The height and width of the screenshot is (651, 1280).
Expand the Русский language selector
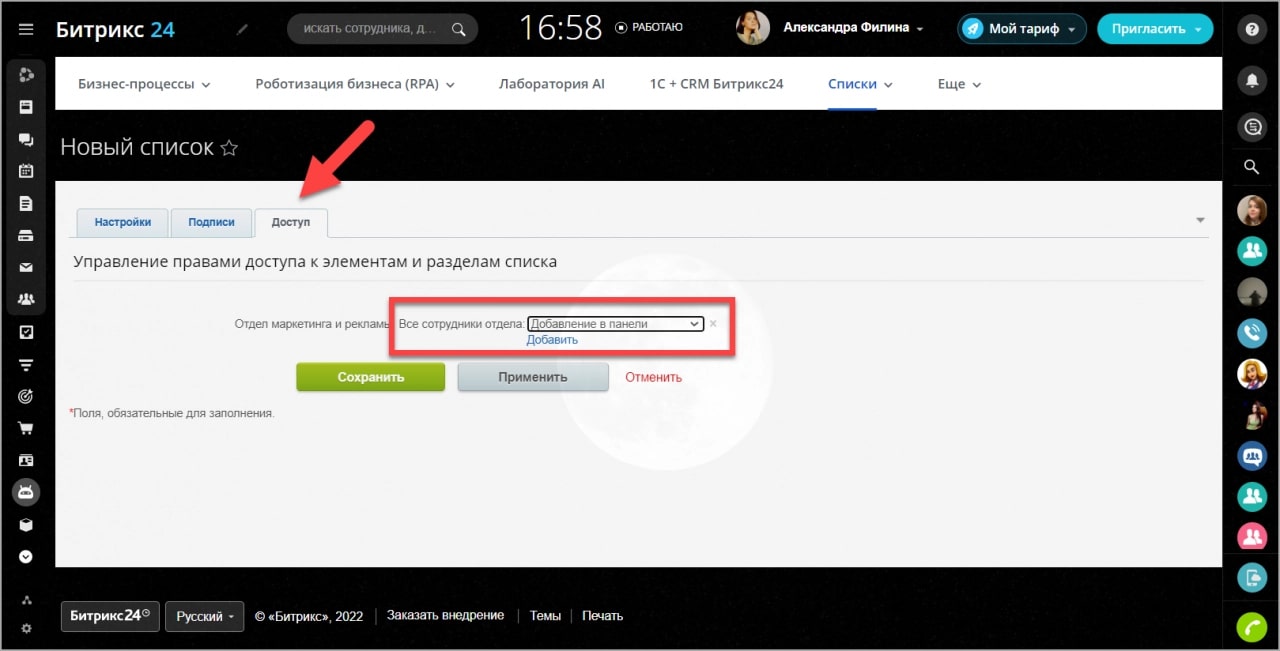204,616
